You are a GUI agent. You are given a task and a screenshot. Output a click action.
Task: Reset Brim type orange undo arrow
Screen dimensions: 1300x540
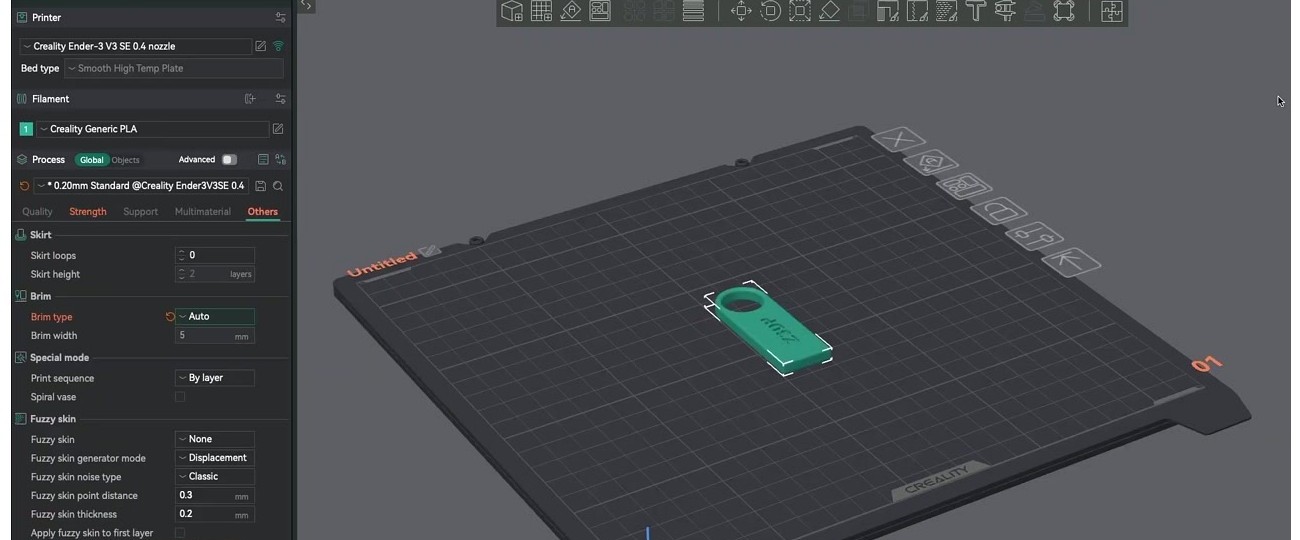(170, 316)
